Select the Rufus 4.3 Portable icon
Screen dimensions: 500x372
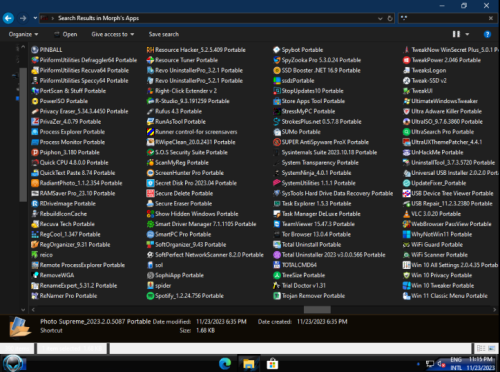point(150,111)
